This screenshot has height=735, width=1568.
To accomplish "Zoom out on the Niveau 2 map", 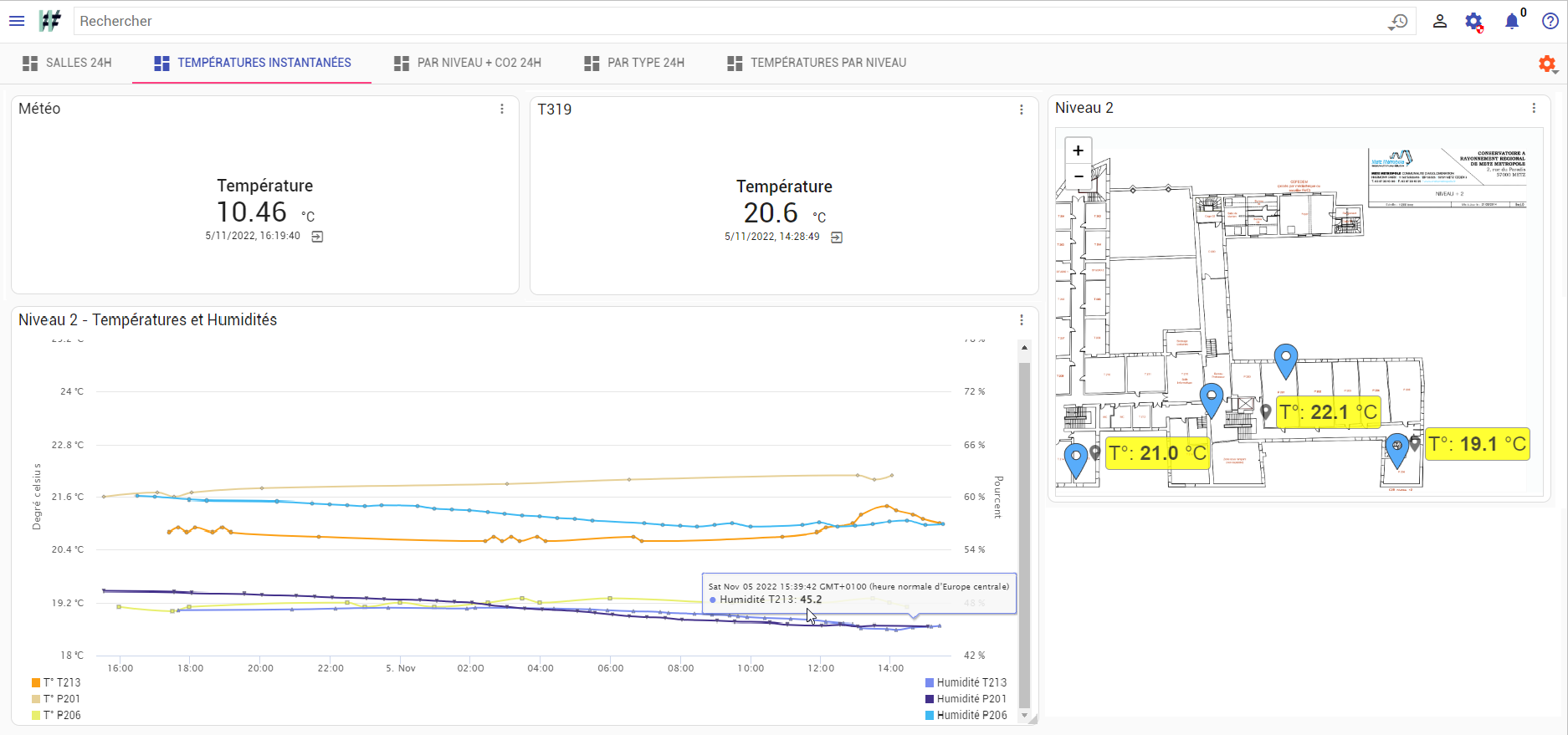I will (x=1079, y=176).
